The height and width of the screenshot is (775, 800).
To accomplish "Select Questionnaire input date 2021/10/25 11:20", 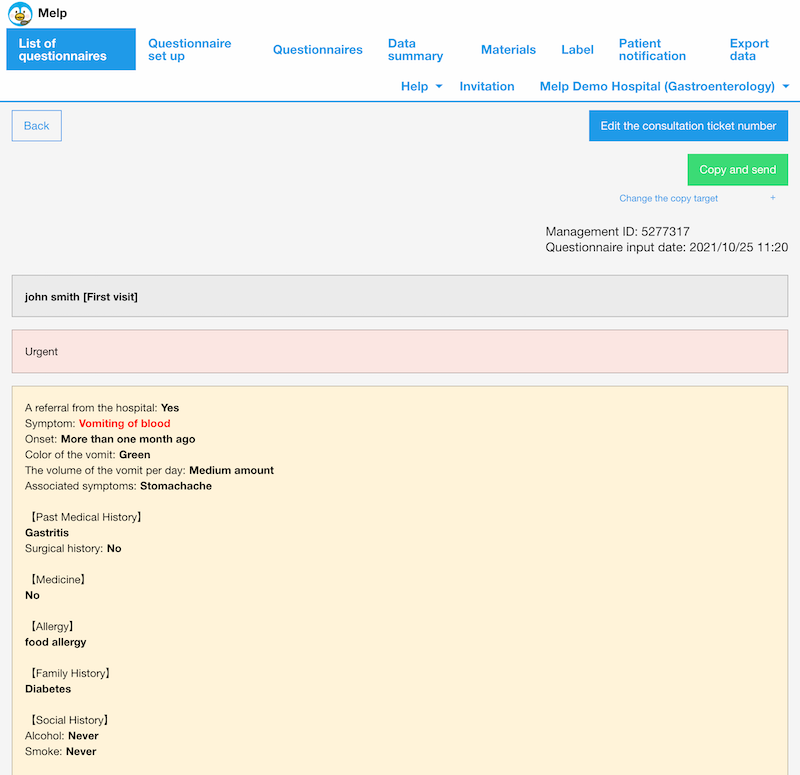I will [x=666, y=247].
